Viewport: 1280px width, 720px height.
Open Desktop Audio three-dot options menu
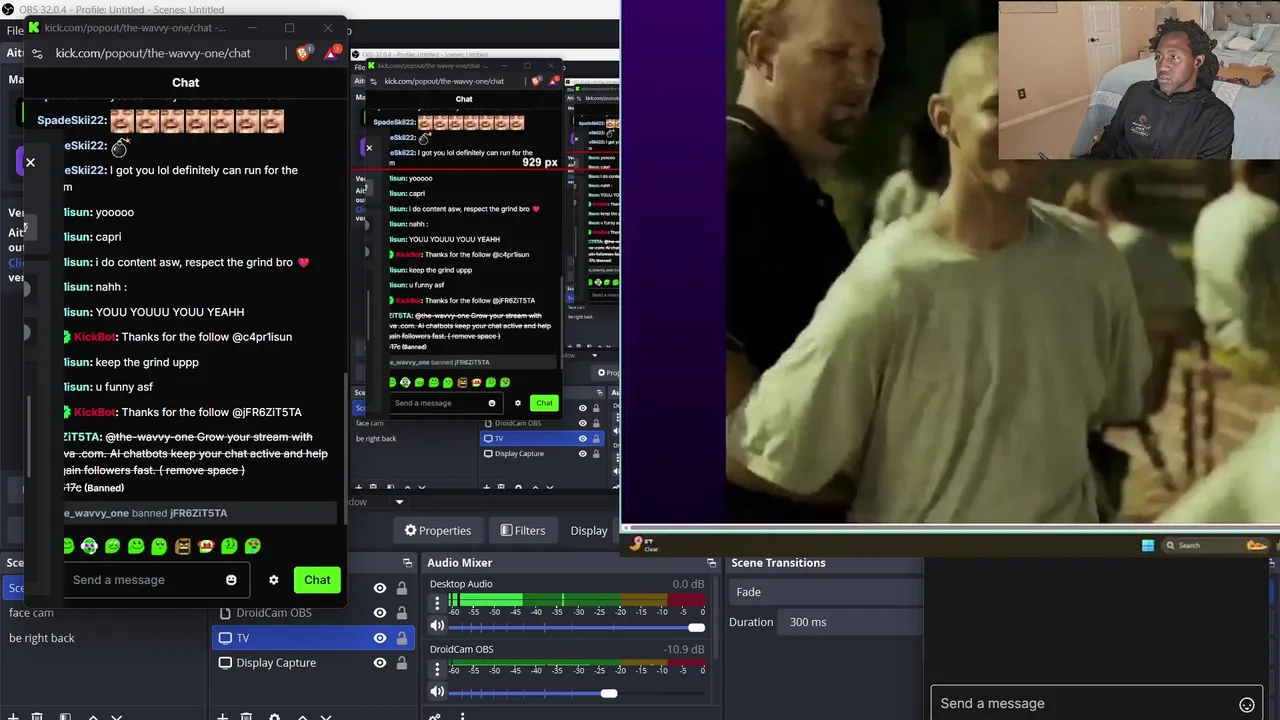437,602
